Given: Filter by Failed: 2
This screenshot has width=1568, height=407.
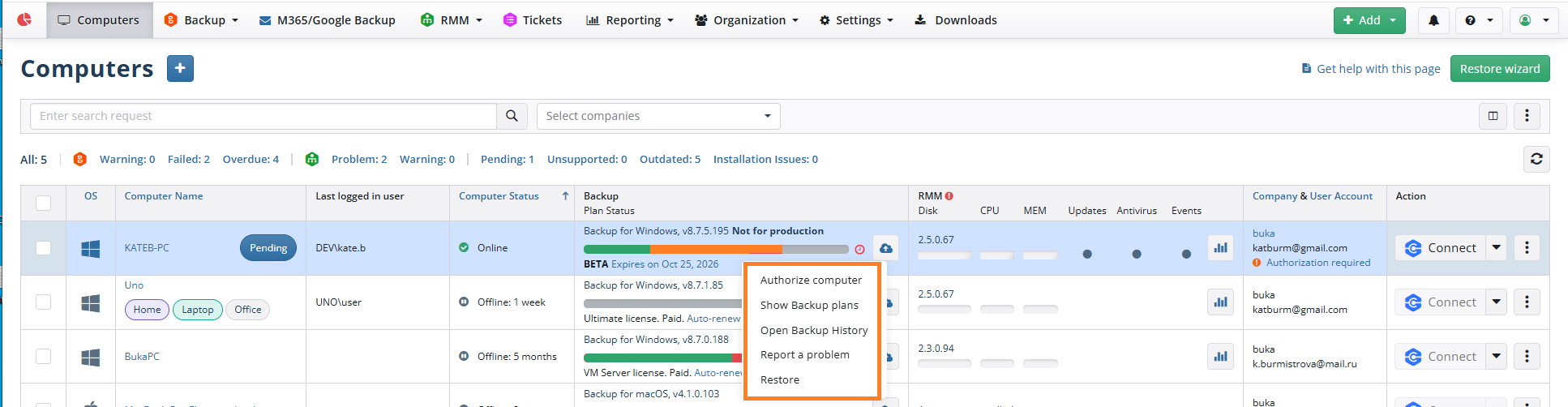Looking at the screenshot, I should (x=189, y=160).
